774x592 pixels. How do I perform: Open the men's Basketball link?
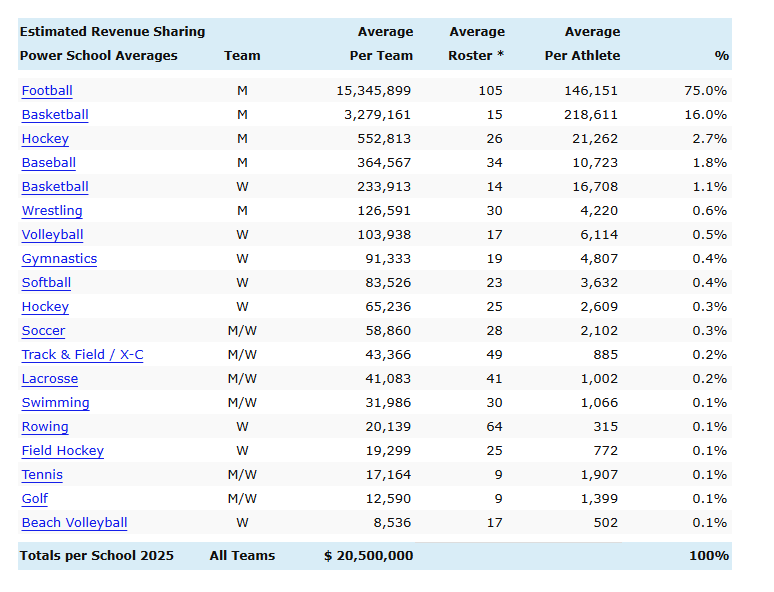(55, 115)
